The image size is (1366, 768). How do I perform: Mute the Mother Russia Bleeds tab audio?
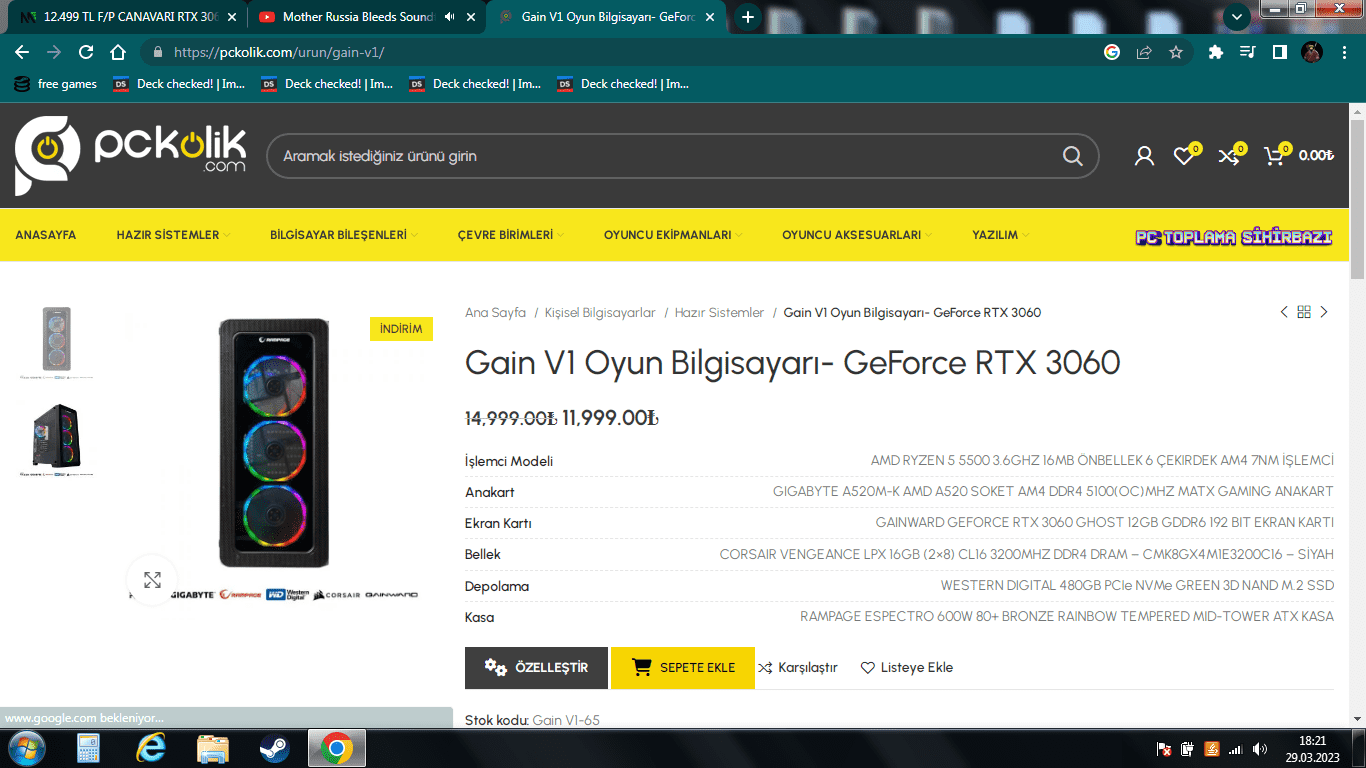tap(449, 17)
